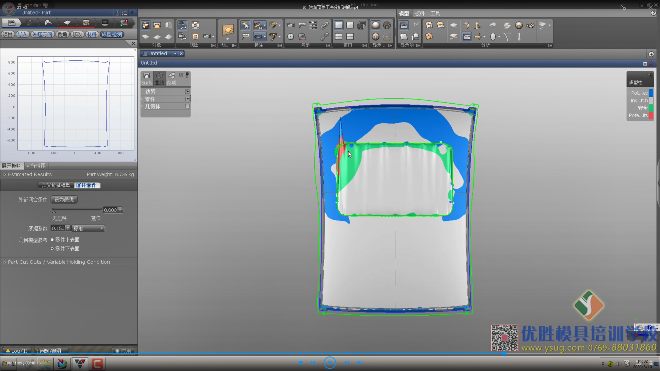Click the wireframe sphere display icon

point(387,25)
